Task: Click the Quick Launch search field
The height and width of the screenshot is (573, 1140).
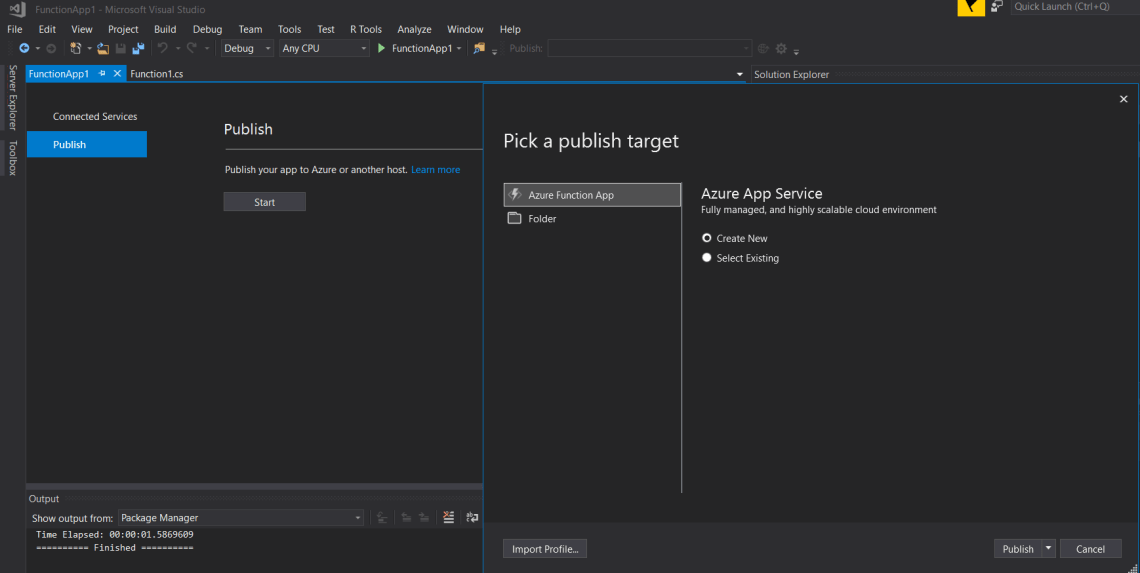Action: (x=1075, y=7)
